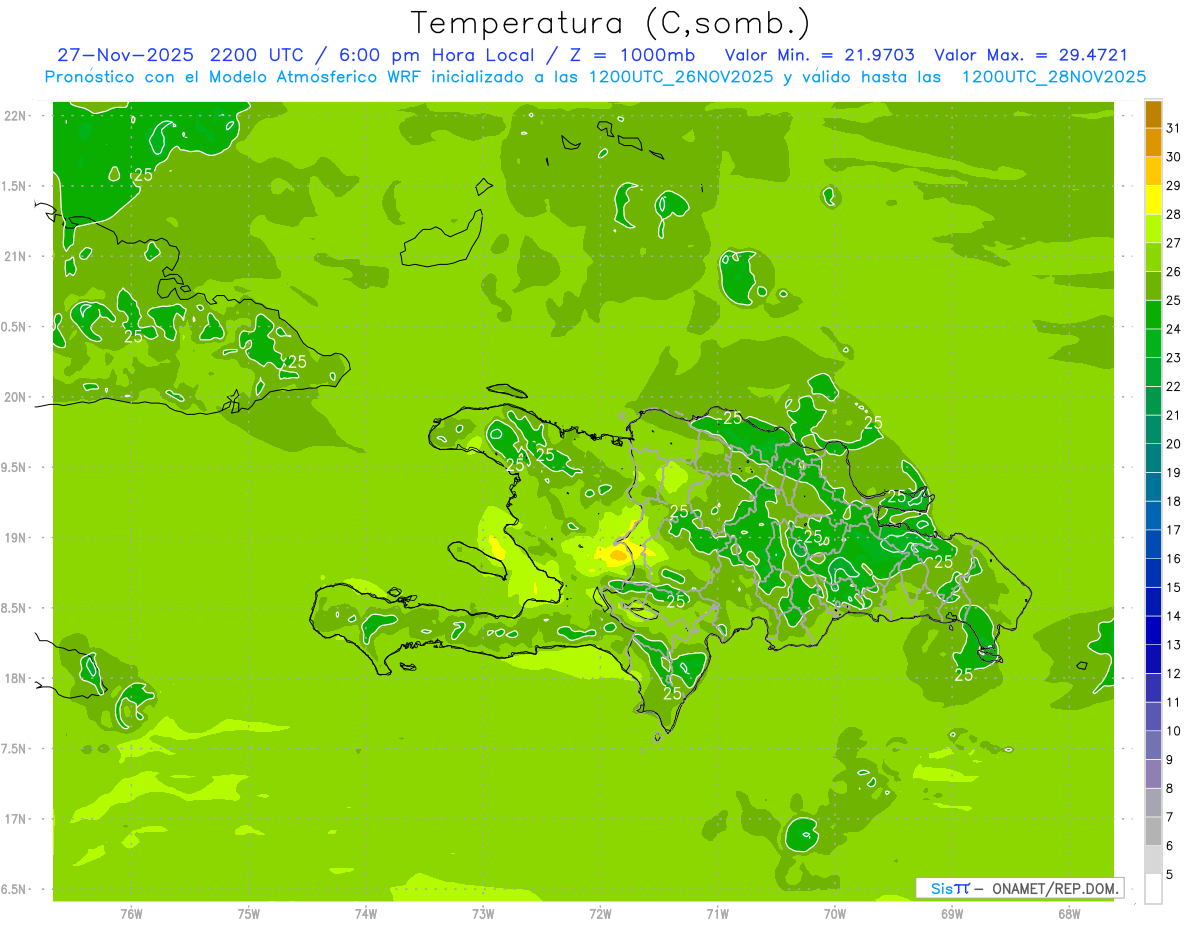Viewport: 1200px width, 927px height.
Task: Click the 73W longitude axis label
Action: [x=483, y=914]
